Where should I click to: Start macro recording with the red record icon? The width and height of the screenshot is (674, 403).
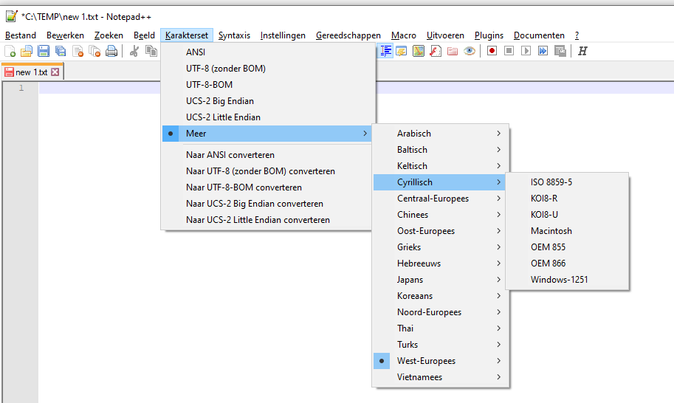tap(493, 52)
